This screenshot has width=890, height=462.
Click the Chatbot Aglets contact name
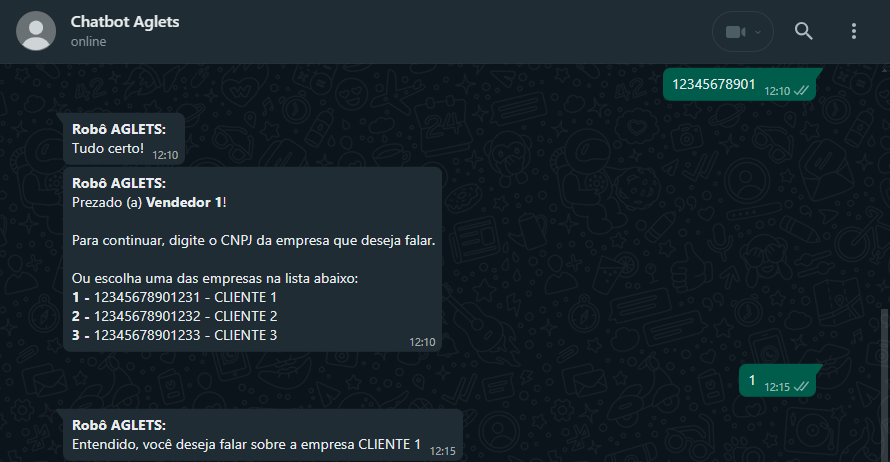[125, 22]
